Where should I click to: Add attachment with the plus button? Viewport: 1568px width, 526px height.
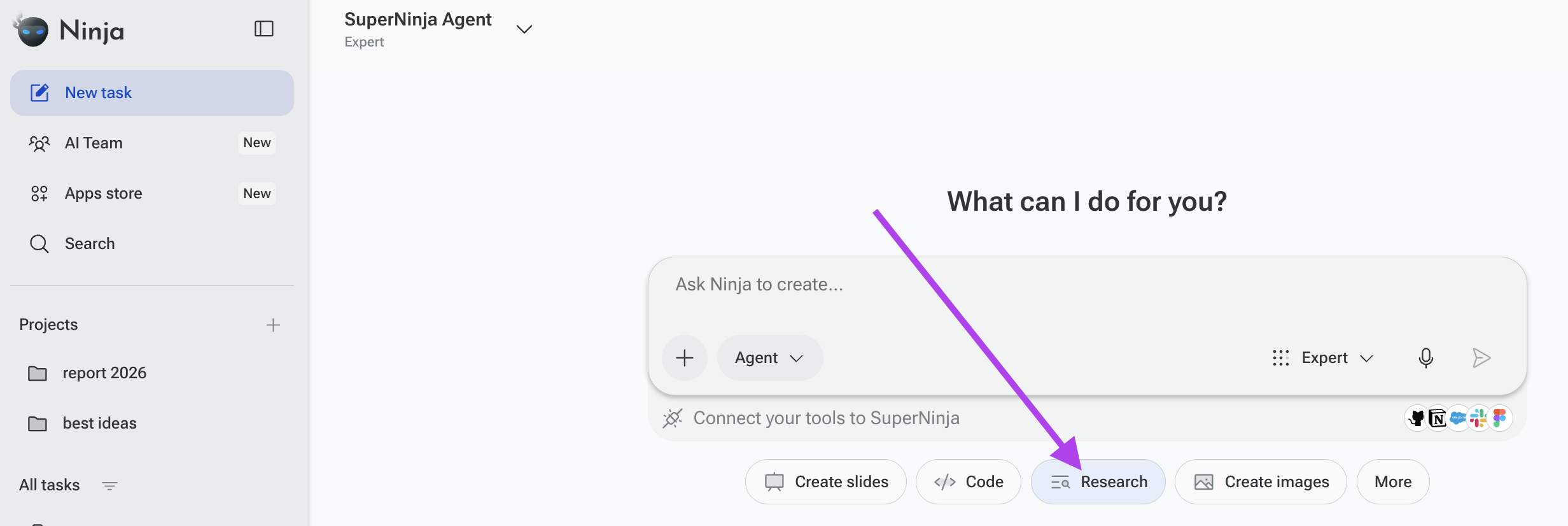(685, 358)
